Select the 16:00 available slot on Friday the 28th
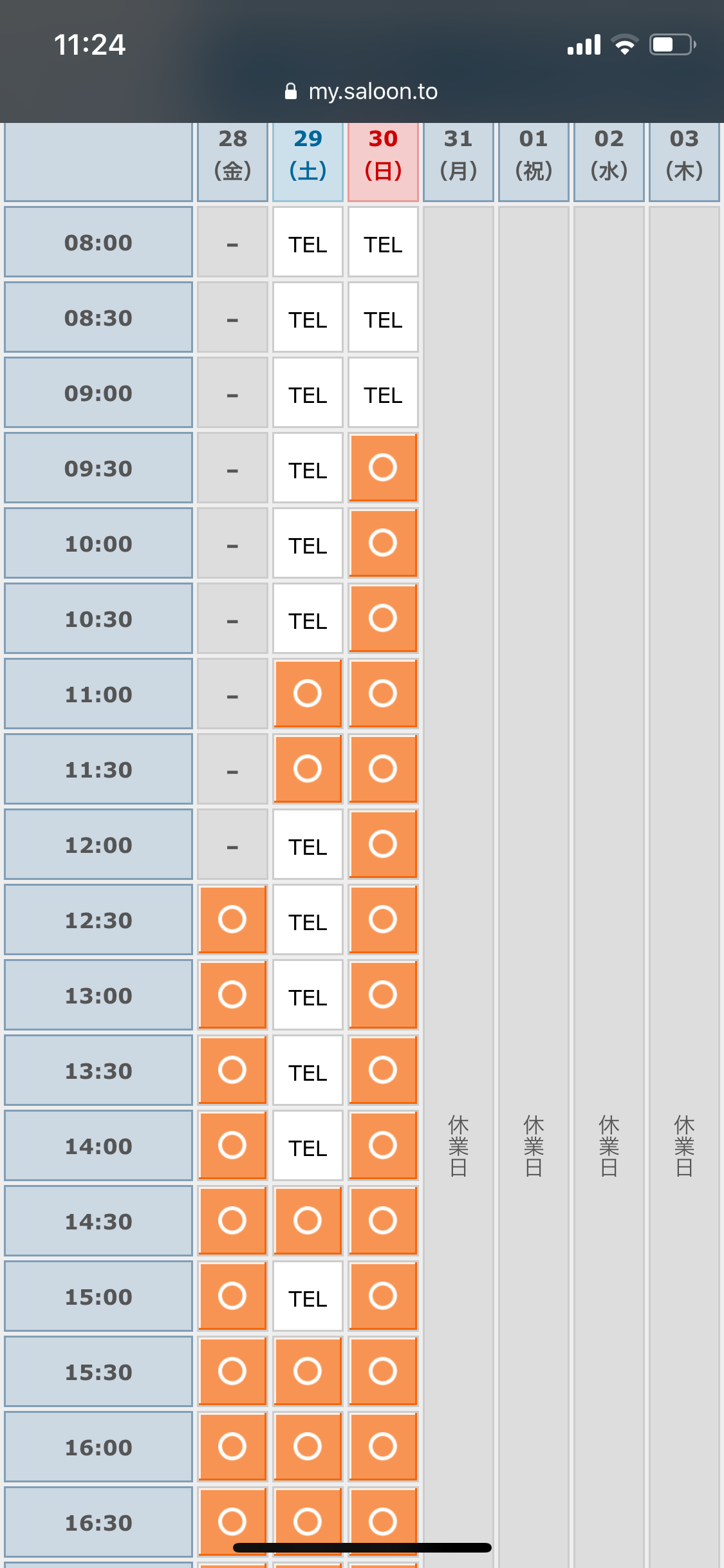 pos(232,1446)
